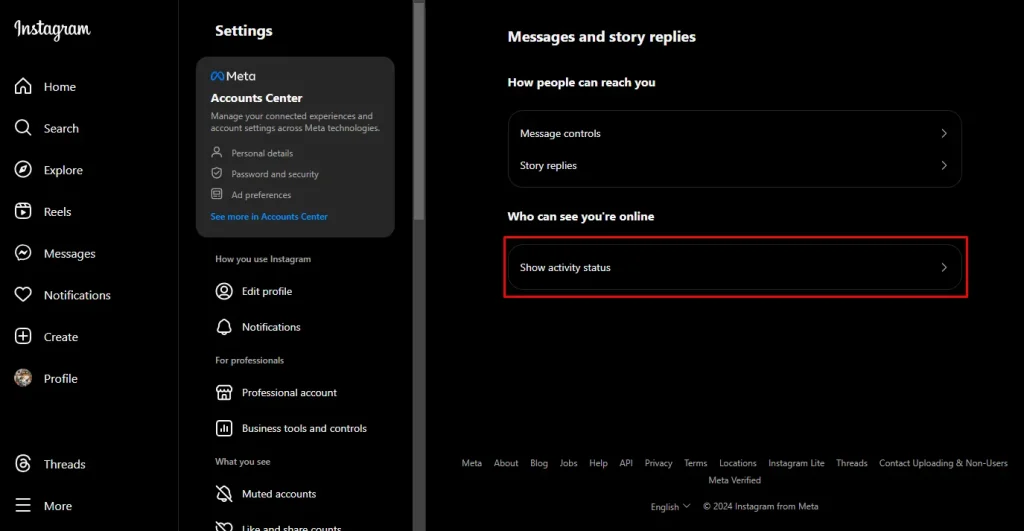Click Password and security text

coord(275,174)
